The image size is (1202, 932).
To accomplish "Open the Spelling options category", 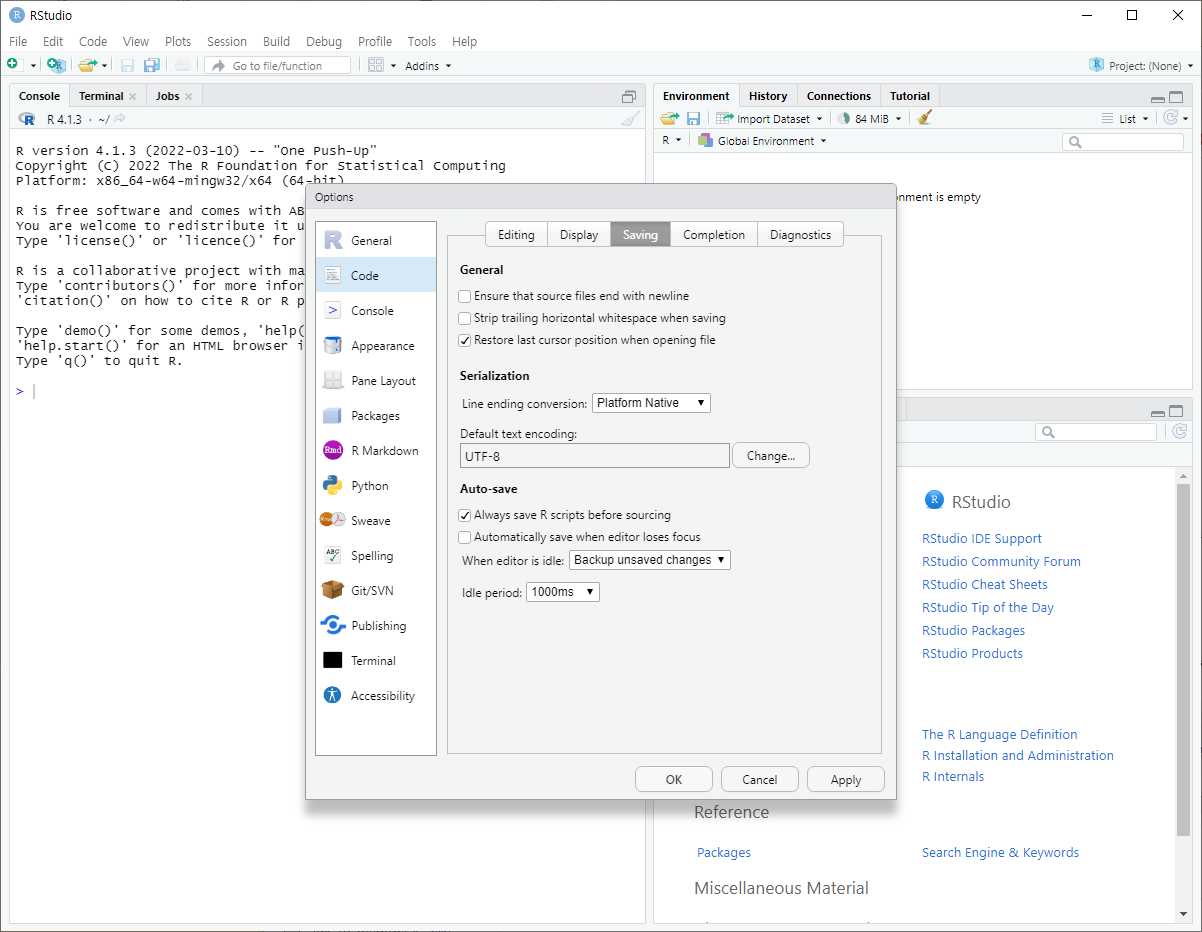I will click(x=376, y=556).
